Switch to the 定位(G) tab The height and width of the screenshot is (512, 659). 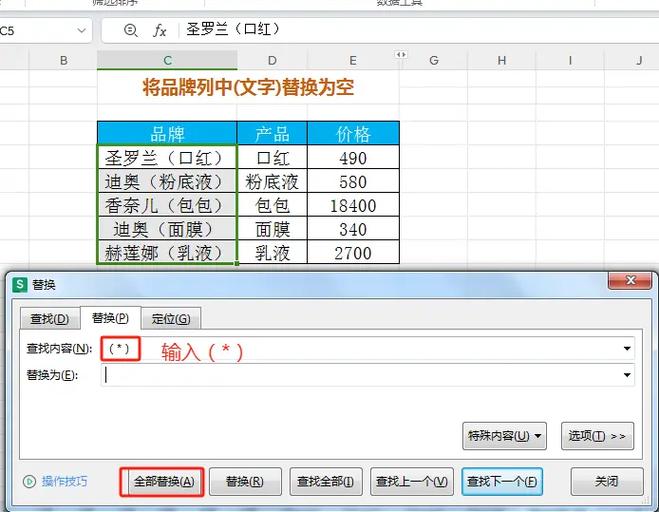(x=171, y=319)
